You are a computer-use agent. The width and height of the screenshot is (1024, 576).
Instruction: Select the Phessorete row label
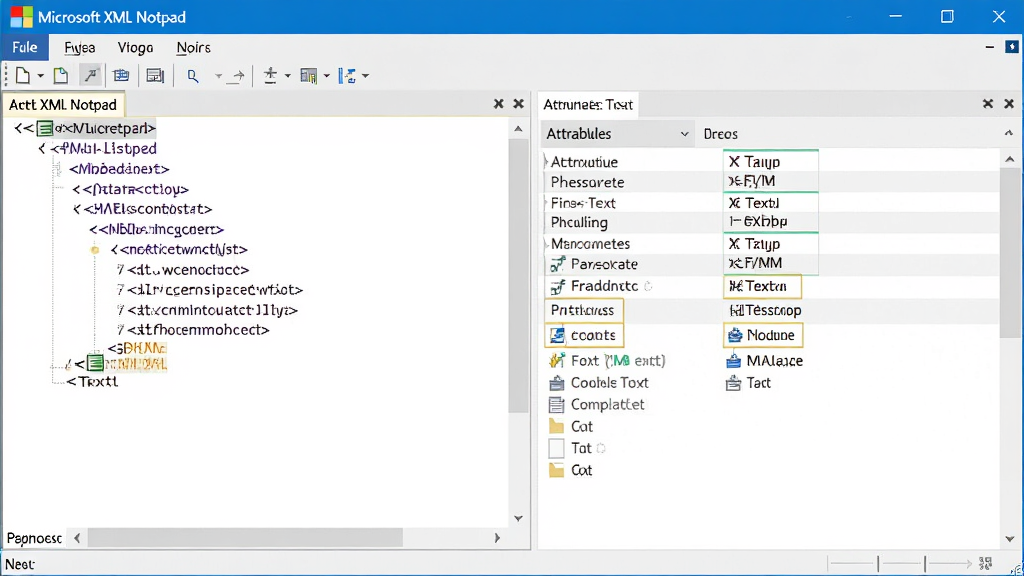[x=587, y=182]
